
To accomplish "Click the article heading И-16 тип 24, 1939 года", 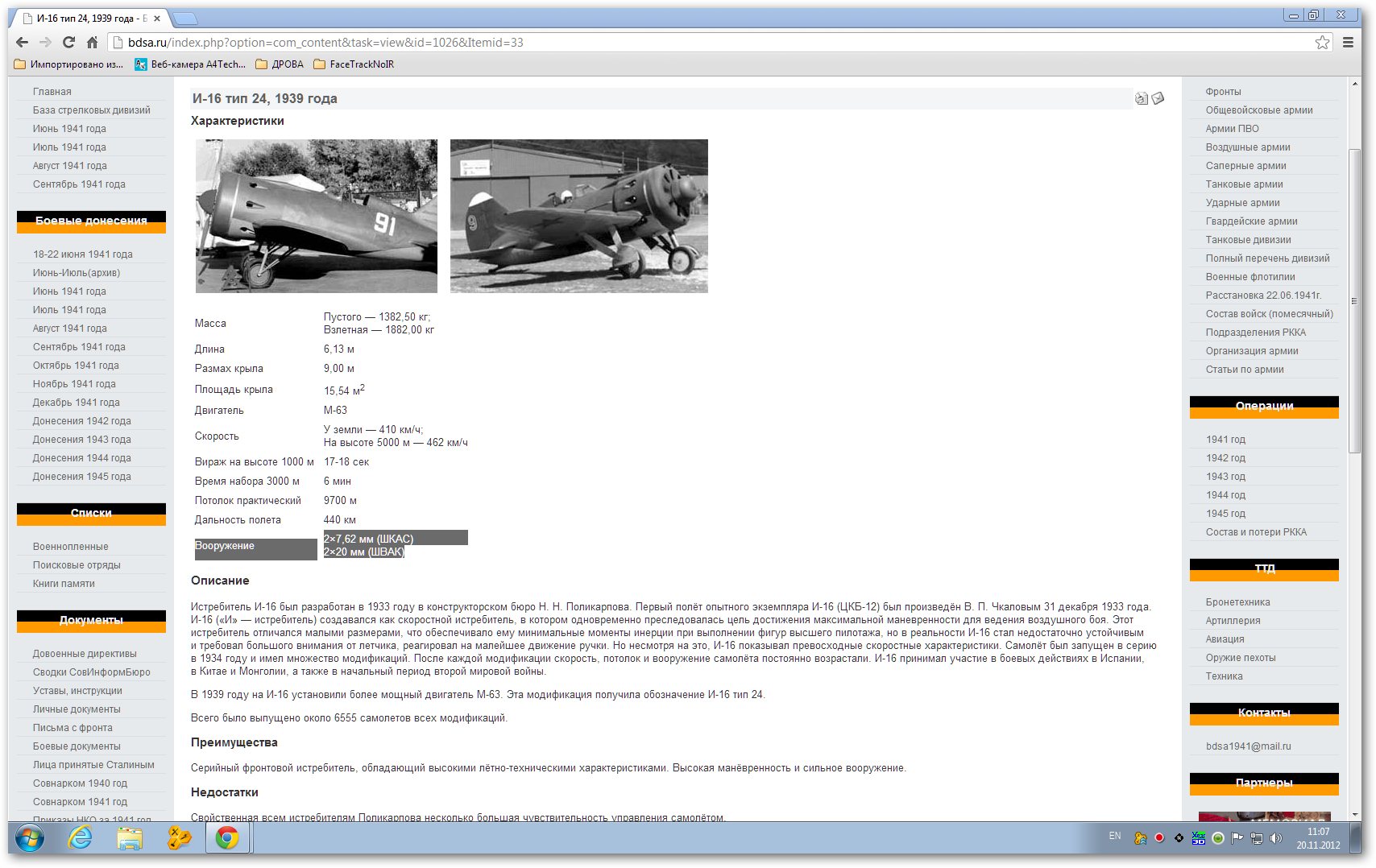I will [265, 98].
